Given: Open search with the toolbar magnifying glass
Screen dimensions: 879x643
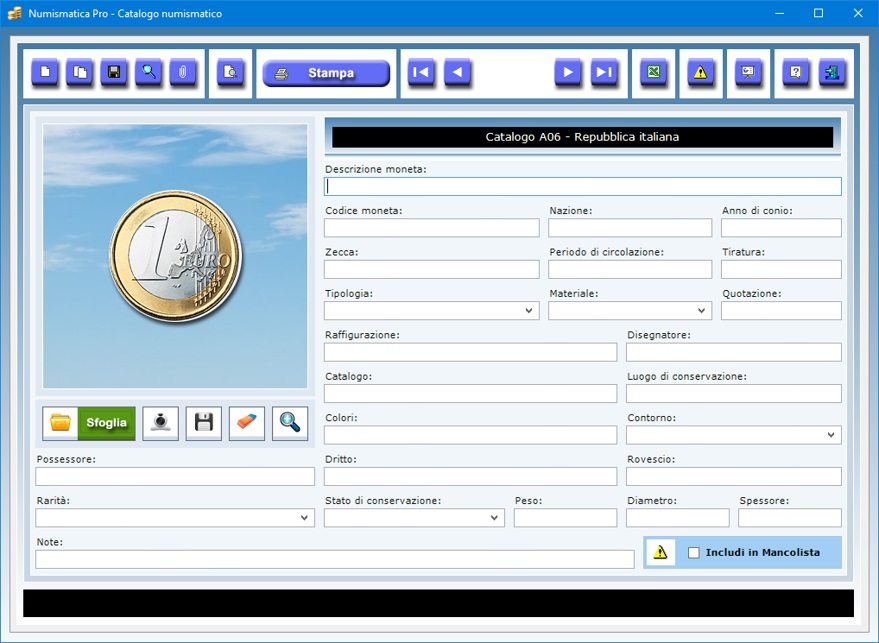Looking at the screenshot, I should (x=149, y=73).
